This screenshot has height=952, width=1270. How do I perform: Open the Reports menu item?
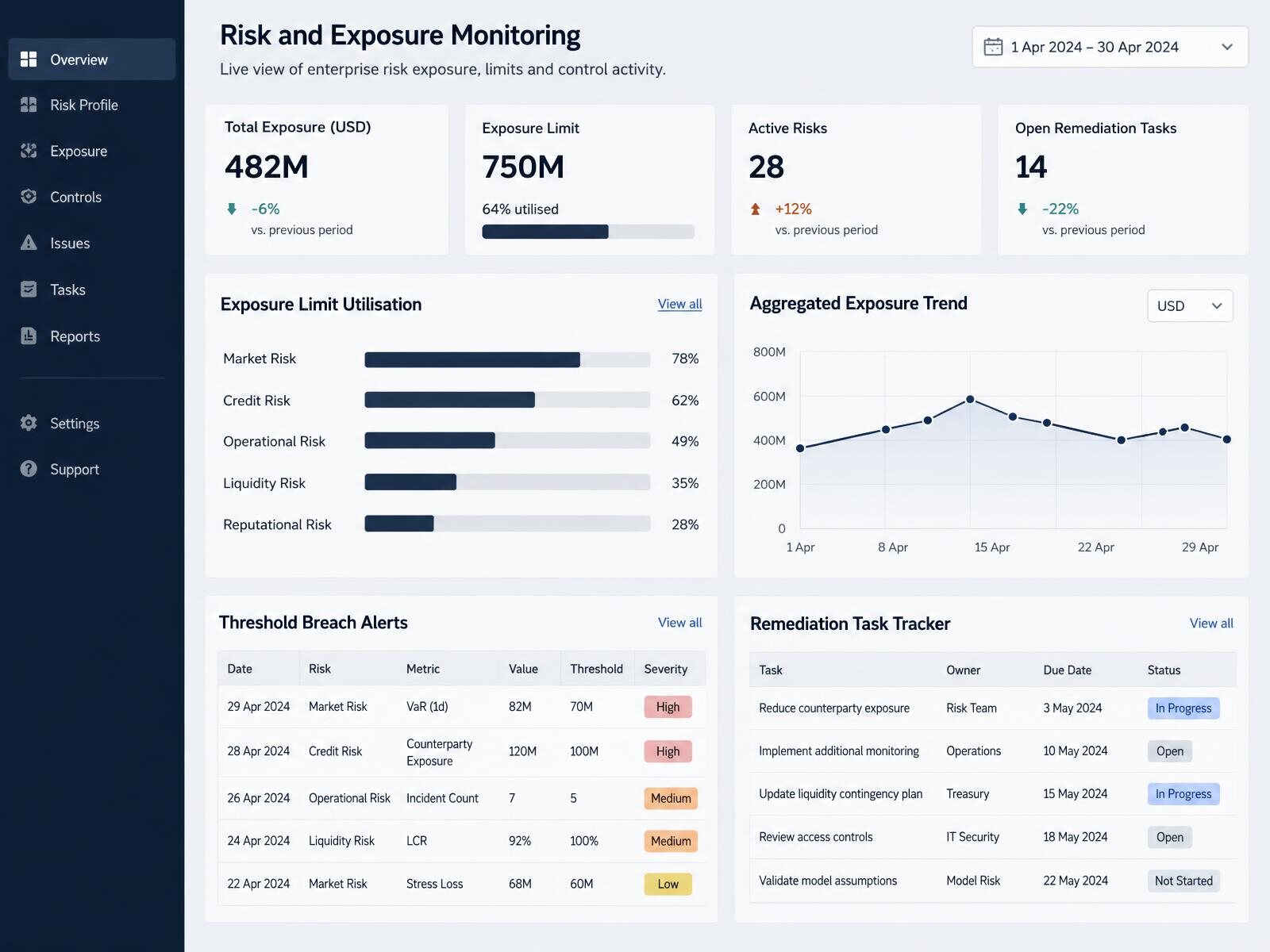pyautogui.click(x=92, y=336)
